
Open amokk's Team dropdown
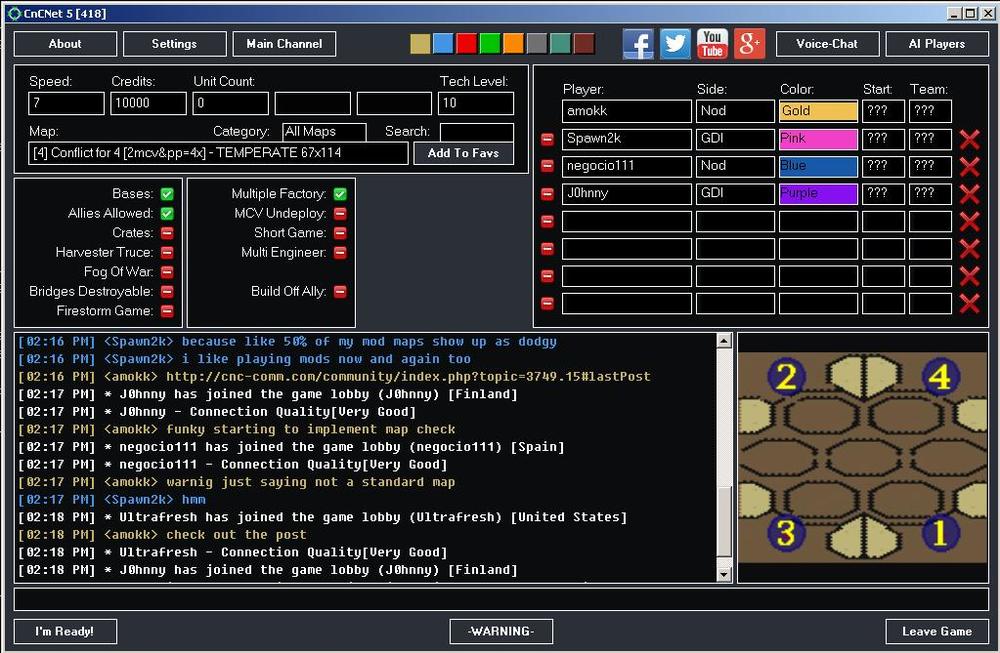coord(930,111)
